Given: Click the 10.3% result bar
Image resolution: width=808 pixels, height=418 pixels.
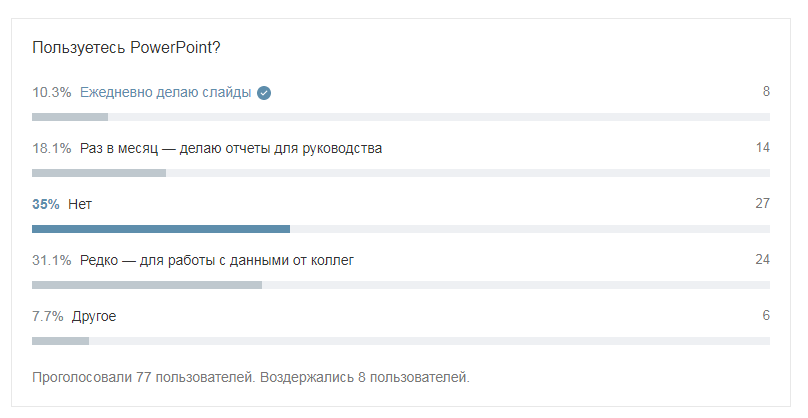Looking at the screenshot, I should tap(70, 117).
